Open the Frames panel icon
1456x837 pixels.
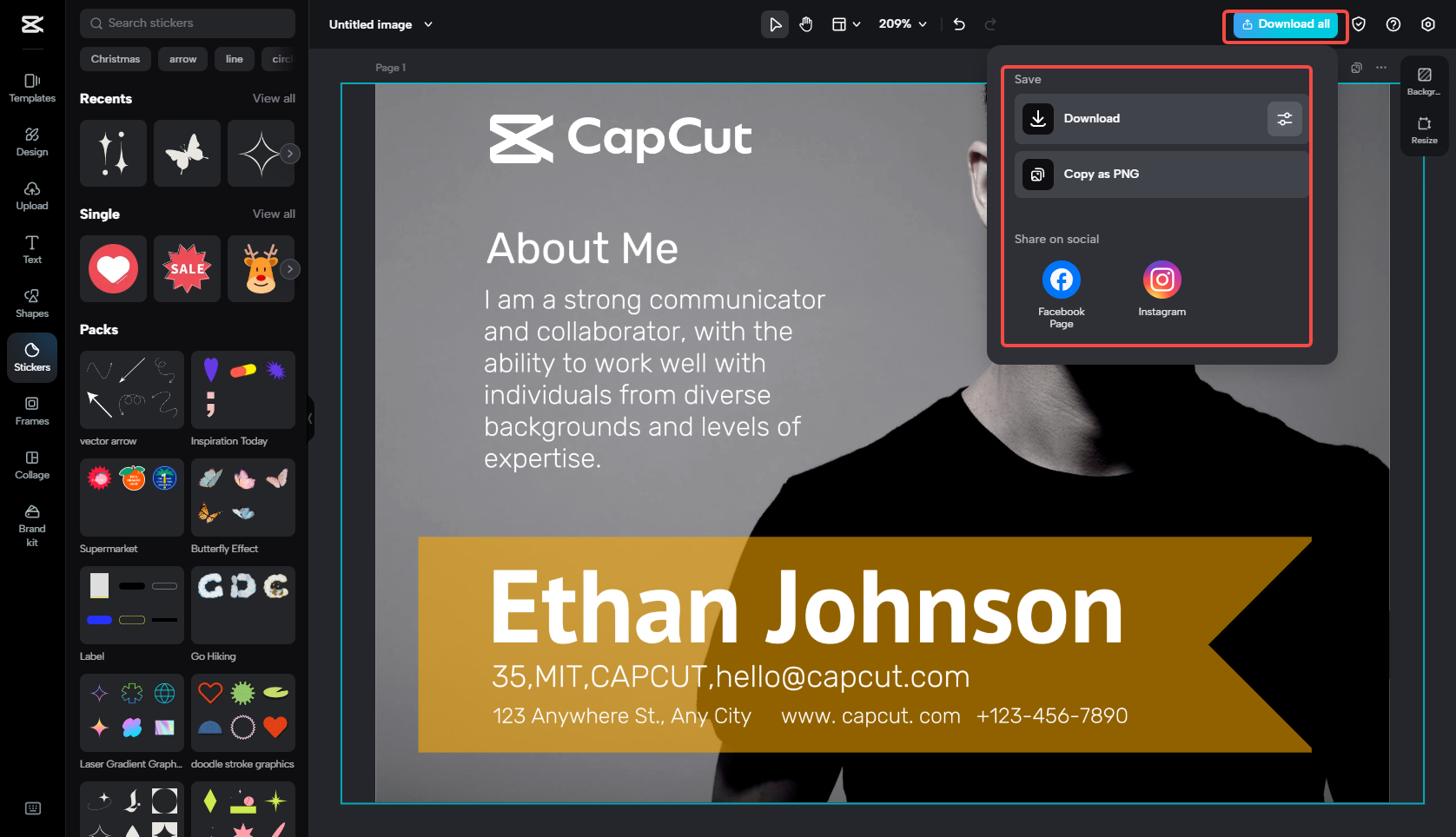tap(32, 411)
